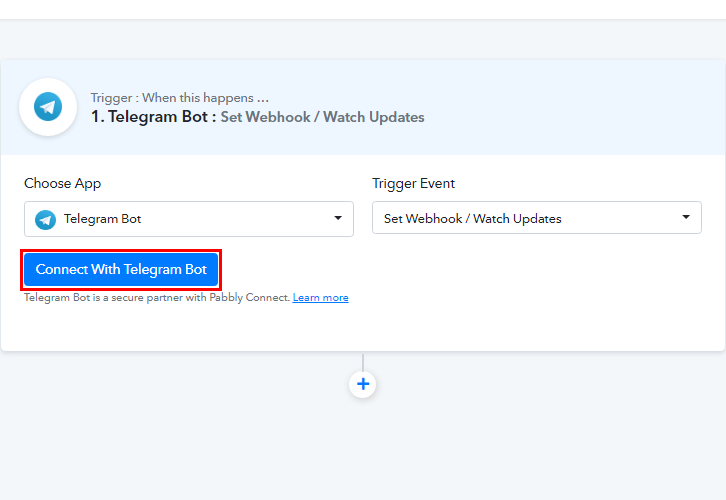The height and width of the screenshot is (500, 726).
Task: Open the Learn more link
Action: point(320,298)
